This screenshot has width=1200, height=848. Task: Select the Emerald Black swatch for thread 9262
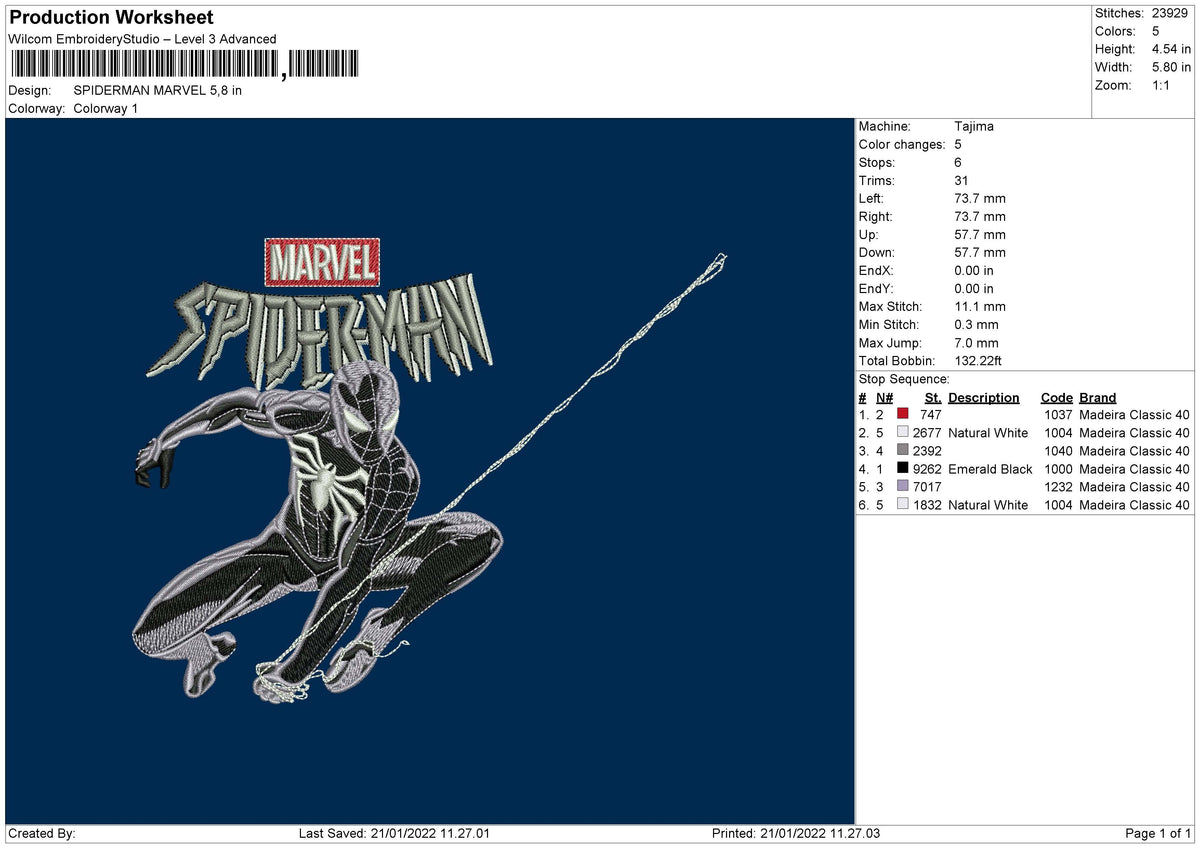[903, 469]
